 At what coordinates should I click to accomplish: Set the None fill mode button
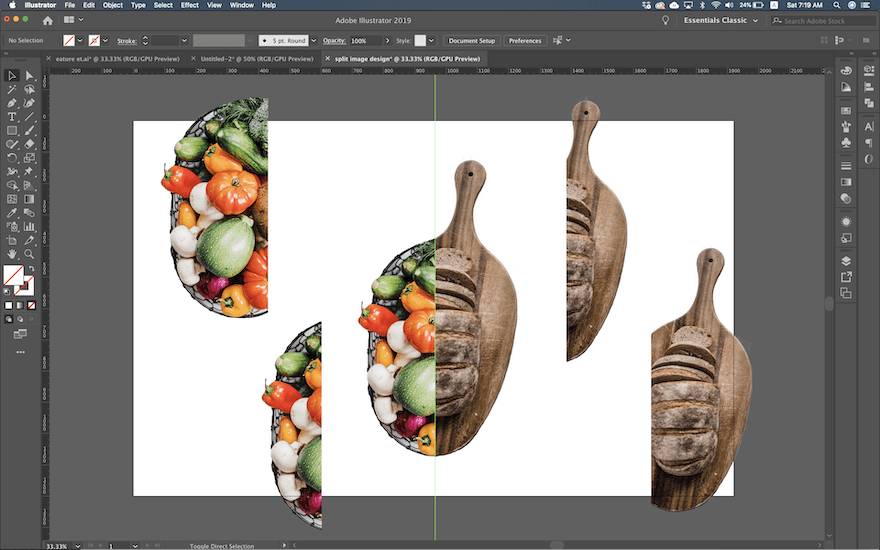point(30,304)
